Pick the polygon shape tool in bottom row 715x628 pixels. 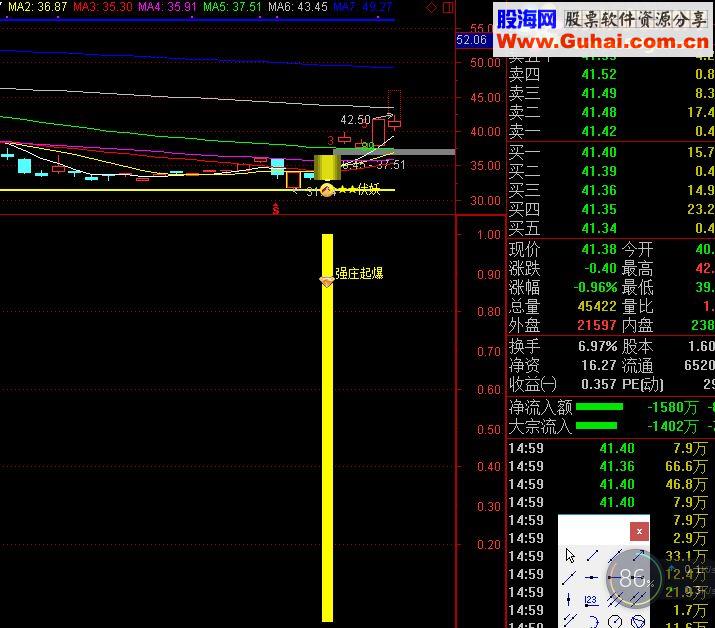pyautogui.click(x=638, y=622)
